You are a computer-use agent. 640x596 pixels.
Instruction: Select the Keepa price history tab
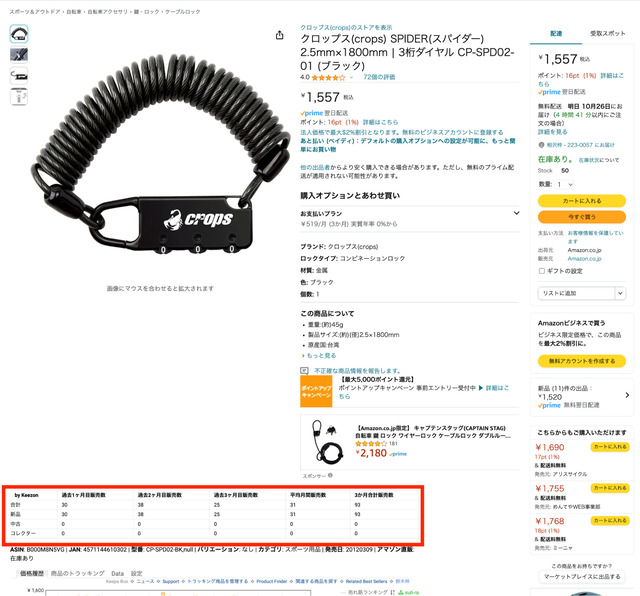pos(32,574)
